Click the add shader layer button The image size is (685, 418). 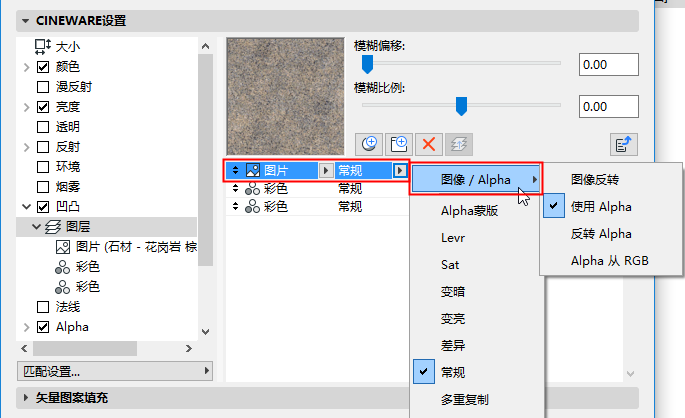369,144
